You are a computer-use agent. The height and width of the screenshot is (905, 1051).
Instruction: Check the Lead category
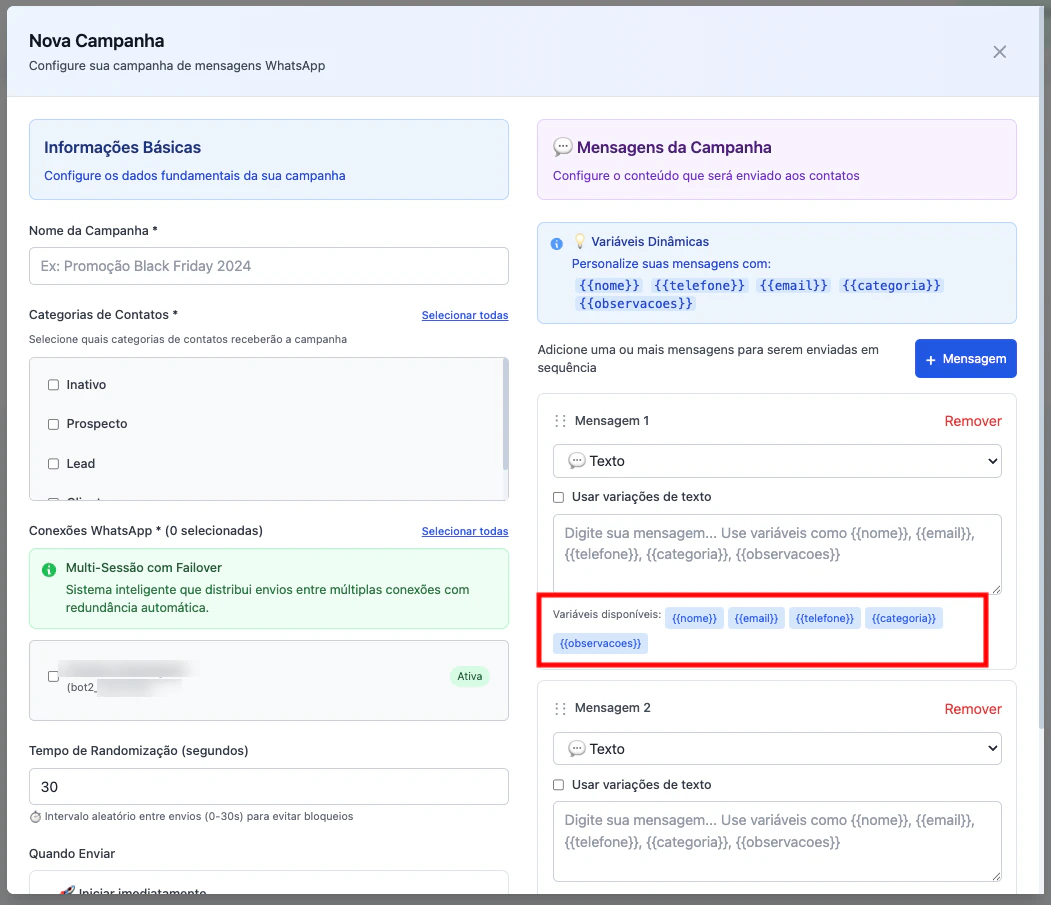coord(54,464)
